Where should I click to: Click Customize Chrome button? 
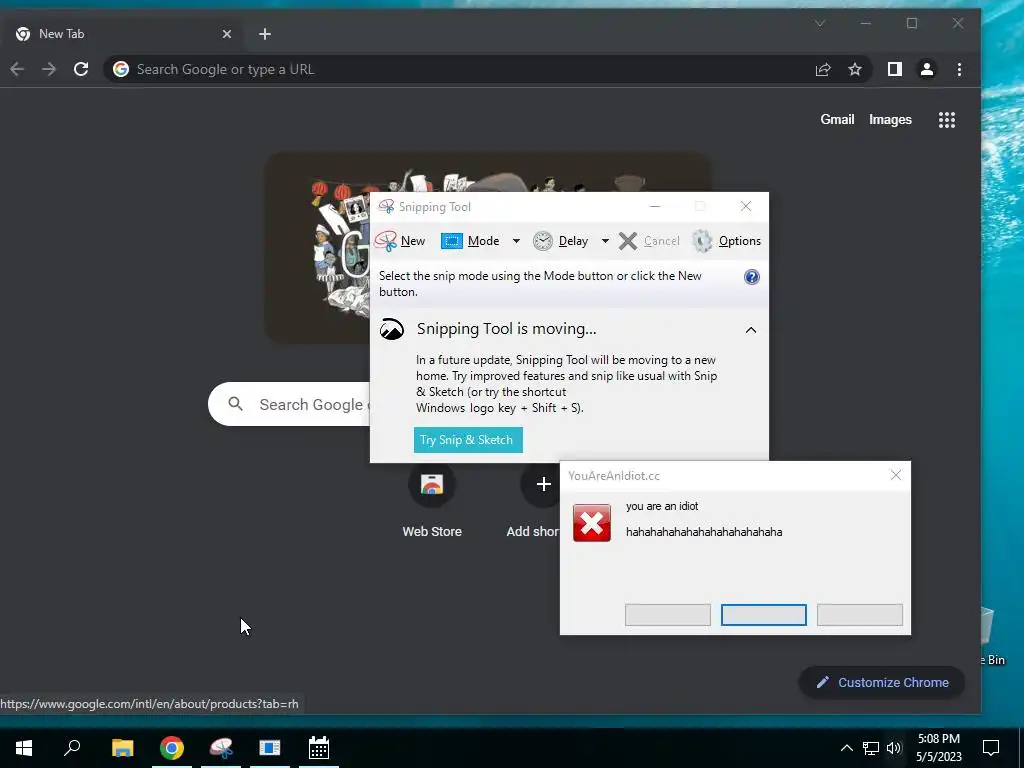pyautogui.click(x=882, y=682)
